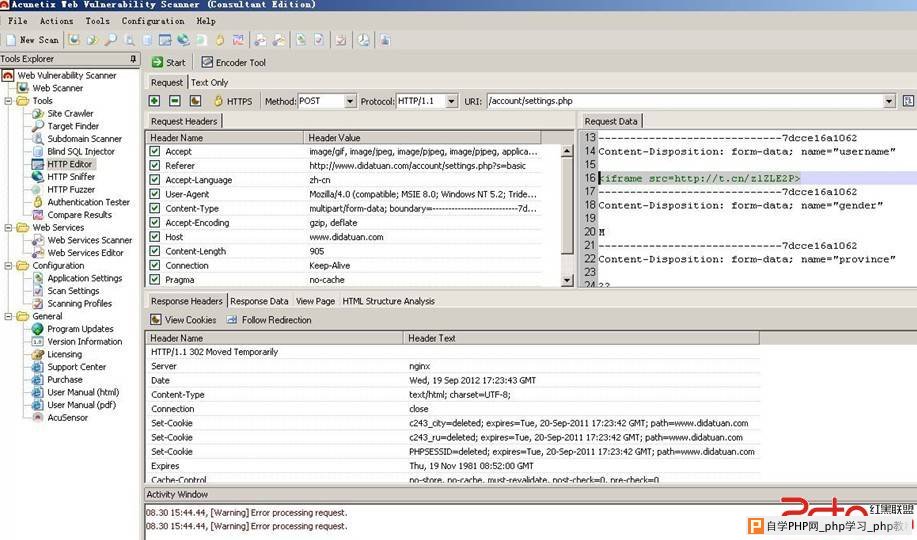The height and width of the screenshot is (540, 917).
Task: Click scroll-down arrow of Request Headers list
Action: [567, 281]
